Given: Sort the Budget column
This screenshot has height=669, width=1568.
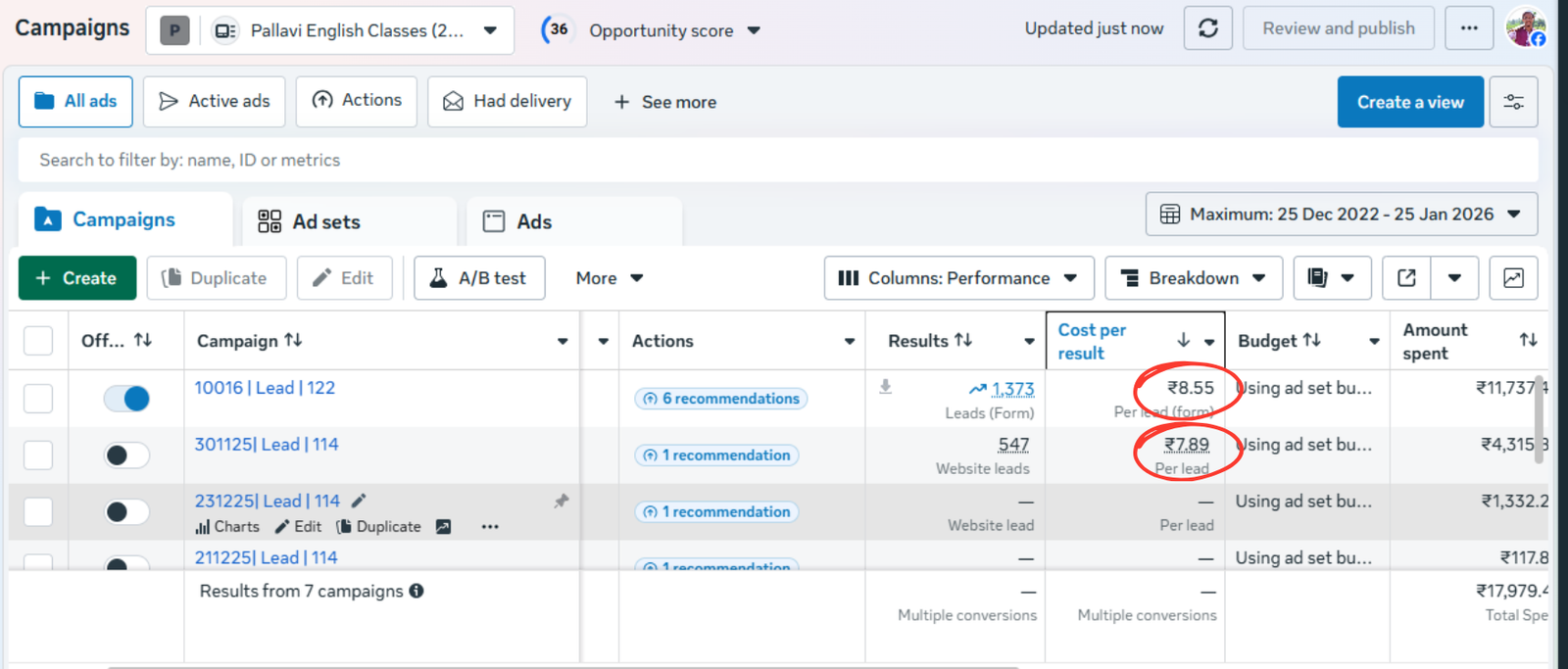Looking at the screenshot, I should [x=1312, y=340].
